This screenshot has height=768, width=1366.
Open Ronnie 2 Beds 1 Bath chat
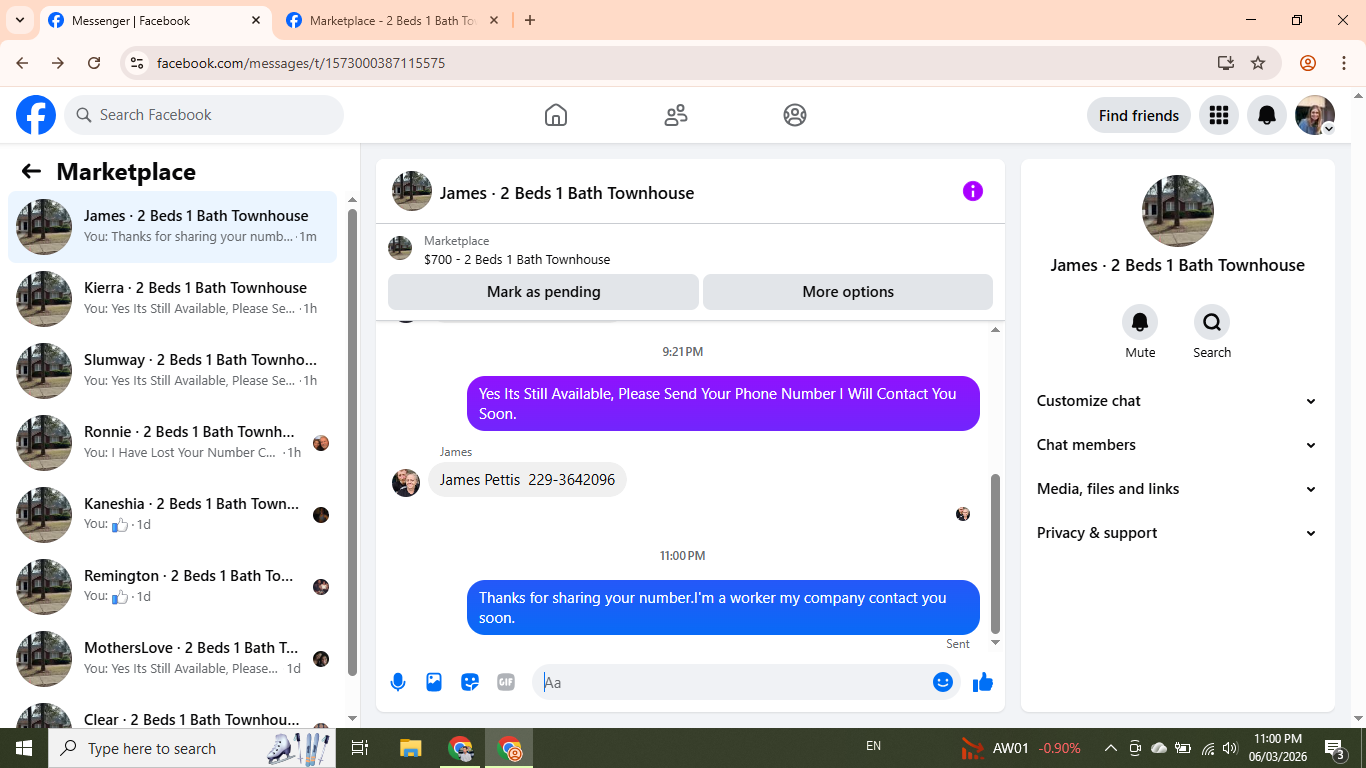(172, 442)
